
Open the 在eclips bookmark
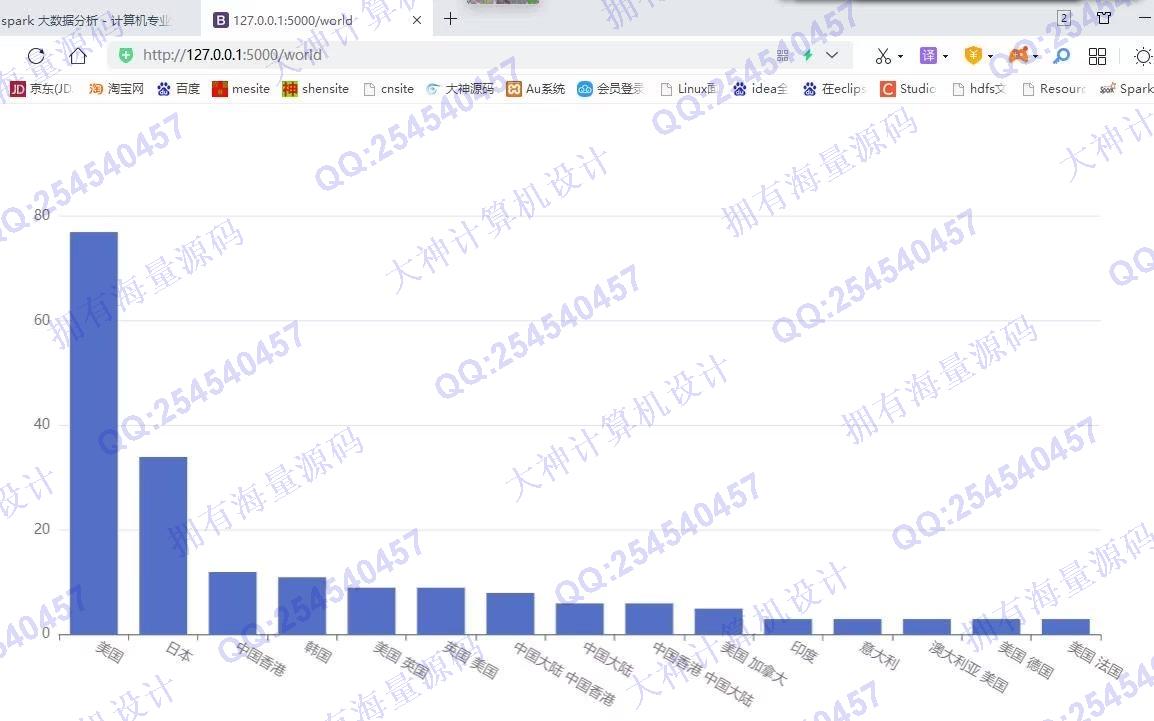click(x=834, y=89)
